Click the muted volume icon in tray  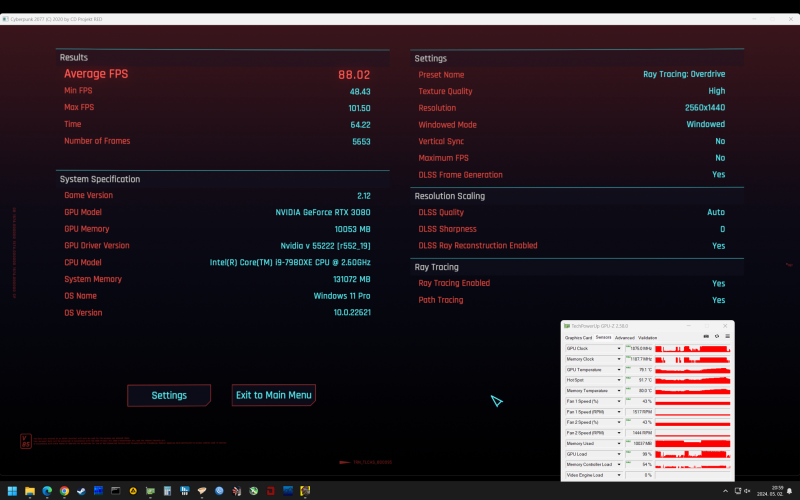[747, 491]
